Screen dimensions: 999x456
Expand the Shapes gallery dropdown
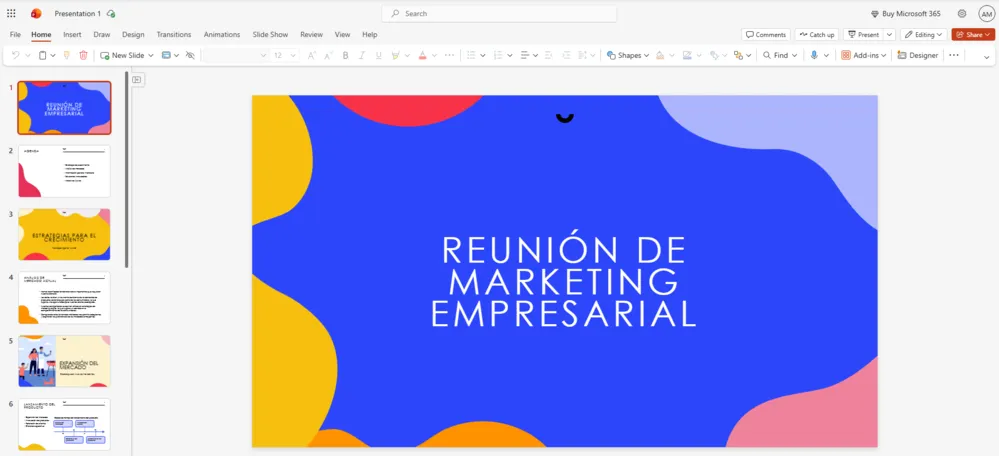tap(646, 55)
